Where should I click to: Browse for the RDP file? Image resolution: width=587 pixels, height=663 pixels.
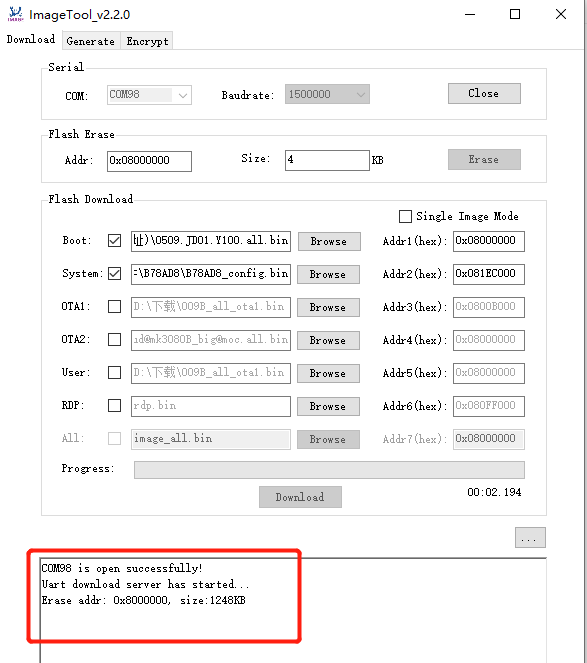tap(328, 406)
